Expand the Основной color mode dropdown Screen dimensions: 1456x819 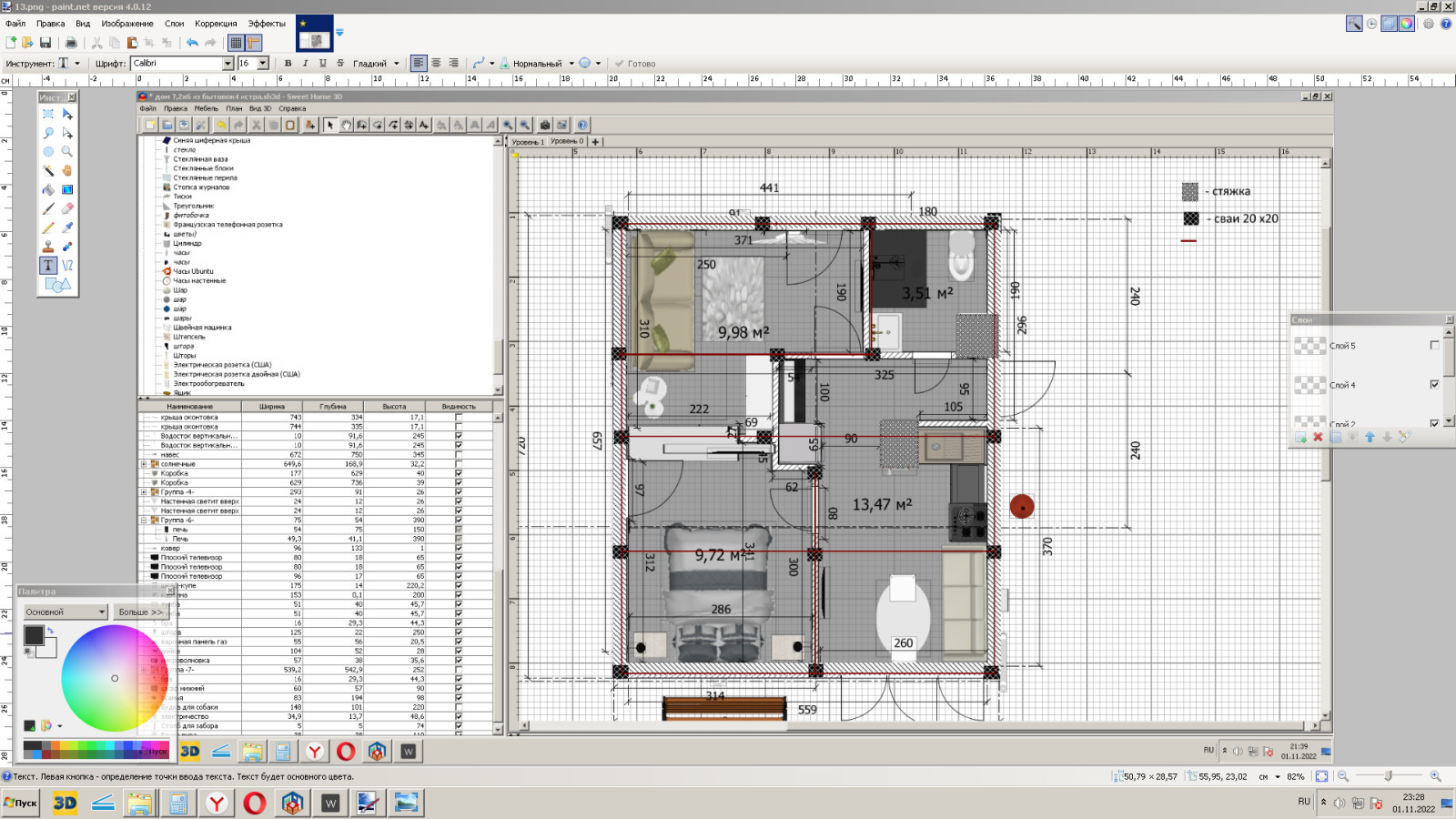pyautogui.click(x=101, y=612)
